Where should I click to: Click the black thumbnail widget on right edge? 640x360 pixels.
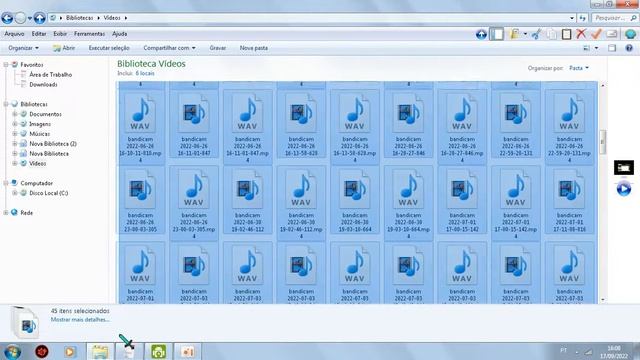click(624, 167)
